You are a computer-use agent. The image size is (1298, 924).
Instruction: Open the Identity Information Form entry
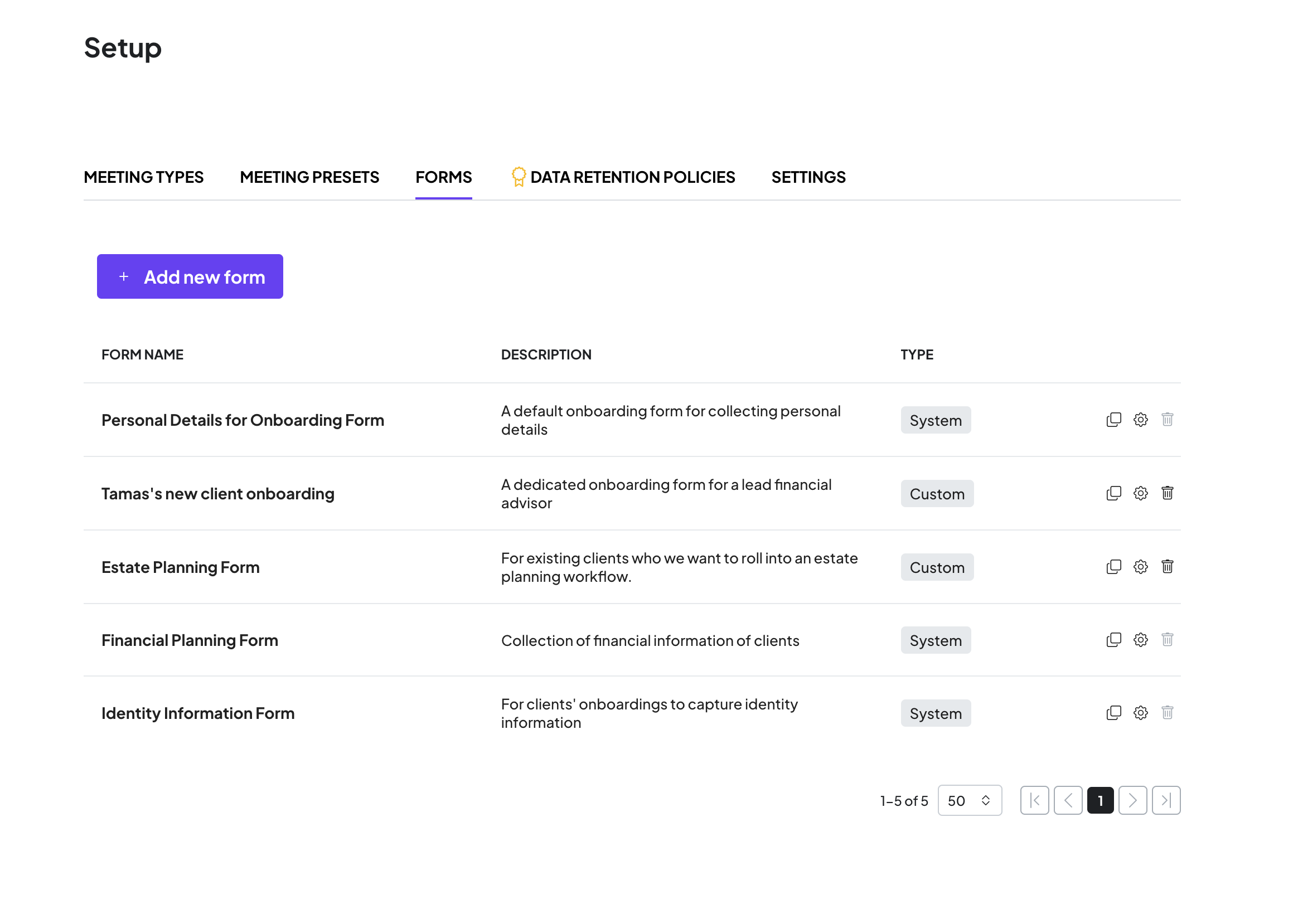(x=197, y=713)
